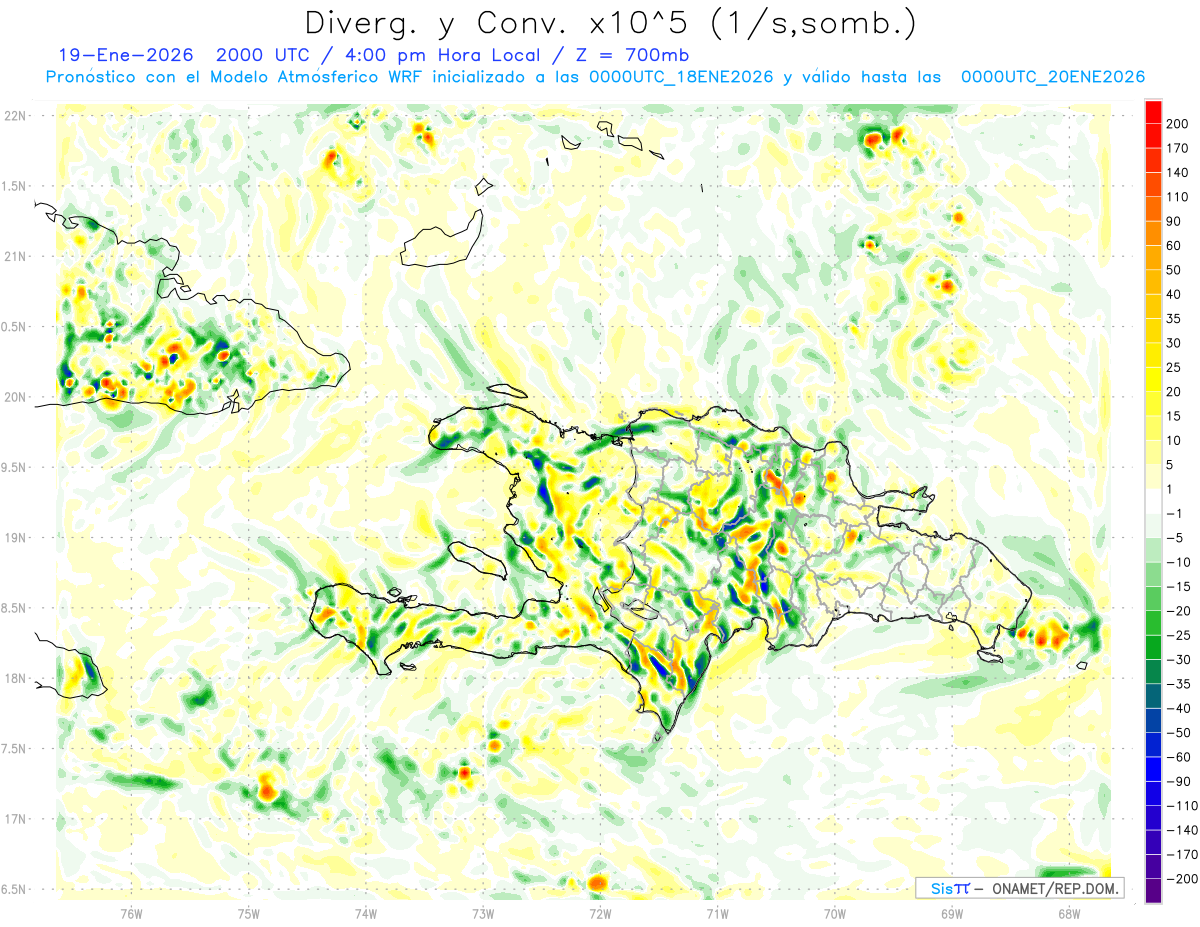Viewport: 1200px width, 927px height.
Task: Click the '17N' latitude label
Action: (15, 819)
